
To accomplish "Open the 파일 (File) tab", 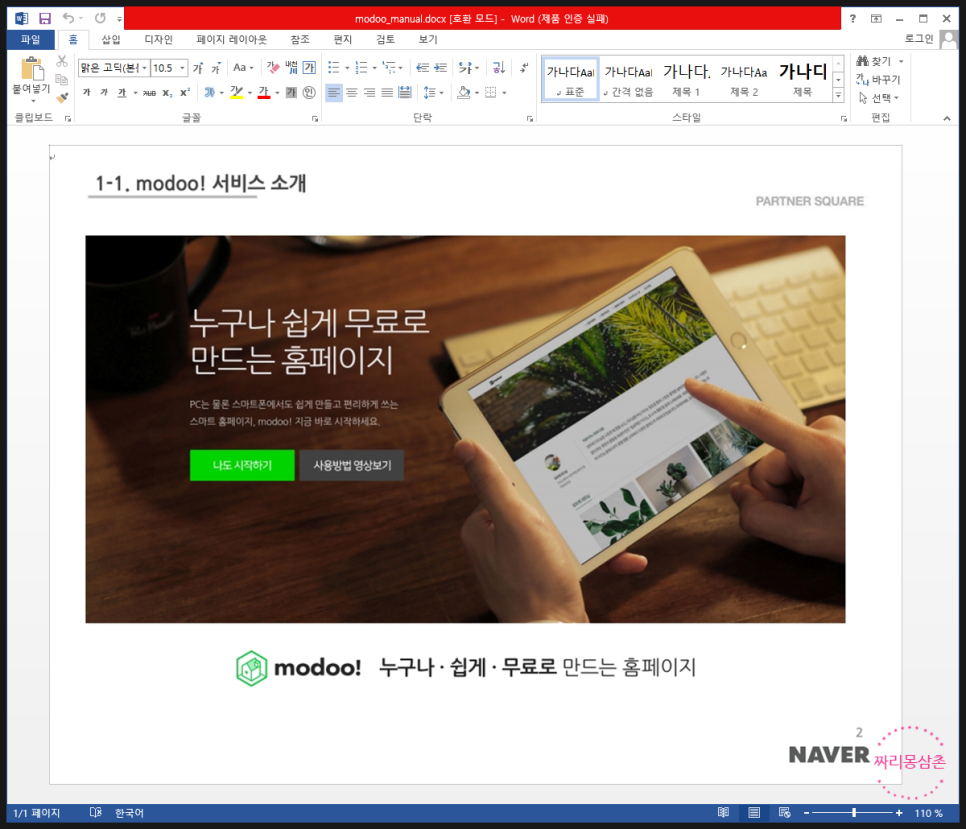I will tap(30, 39).
